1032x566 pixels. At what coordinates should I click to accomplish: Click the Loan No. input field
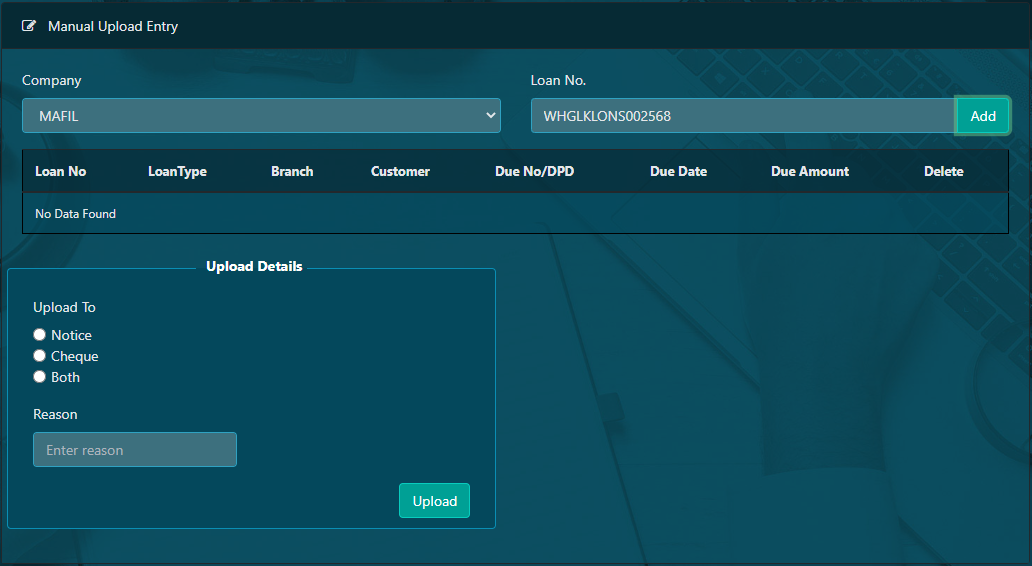click(743, 116)
